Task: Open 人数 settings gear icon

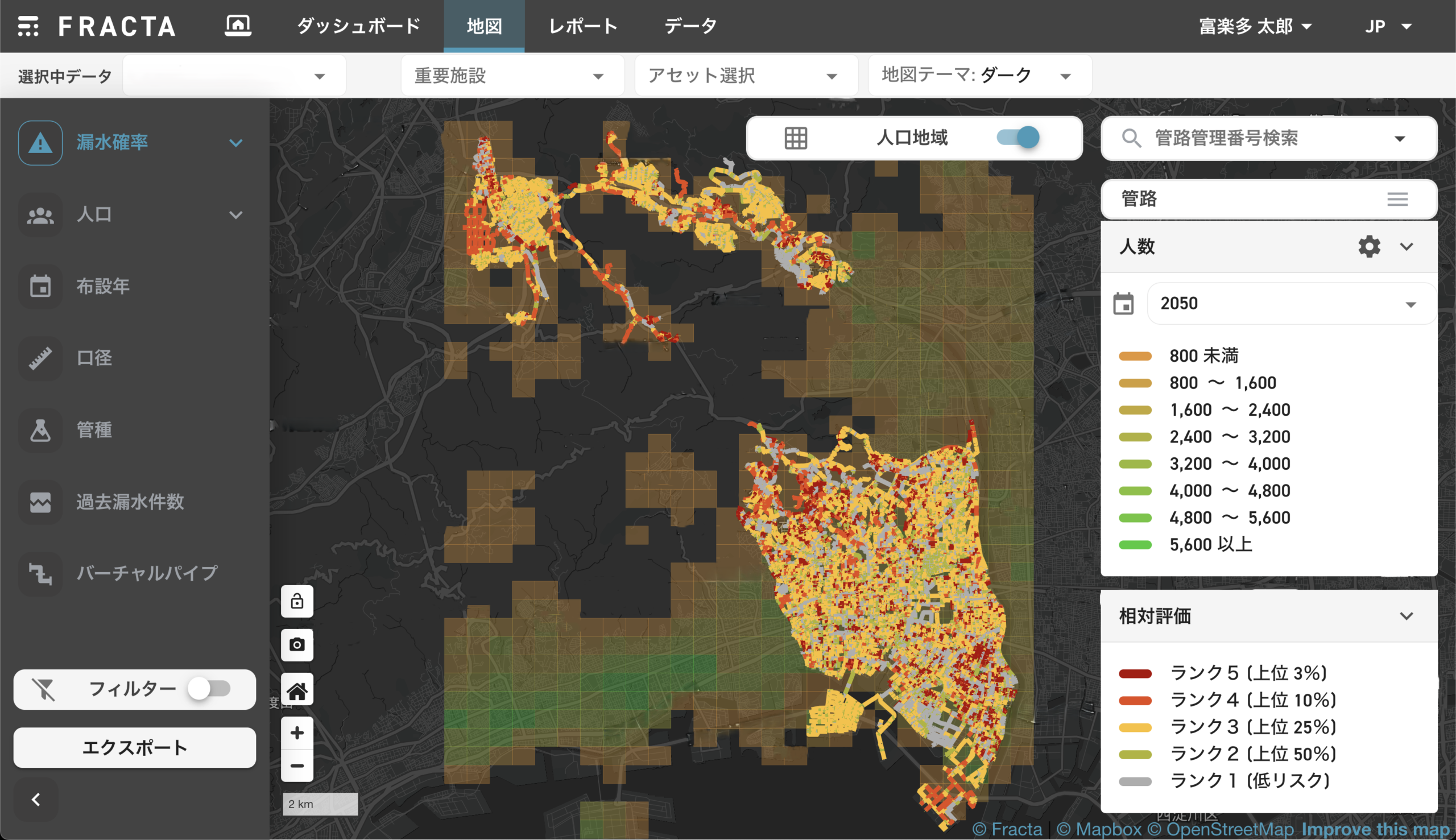Action: [x=1369, y=246]
